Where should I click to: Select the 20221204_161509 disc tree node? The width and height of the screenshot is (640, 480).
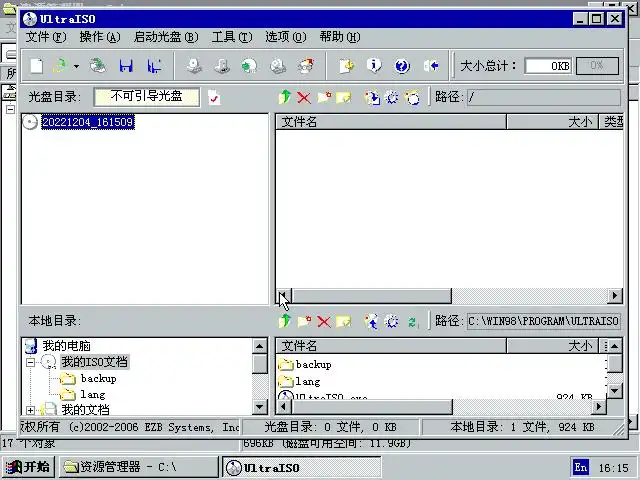point(88,122)
